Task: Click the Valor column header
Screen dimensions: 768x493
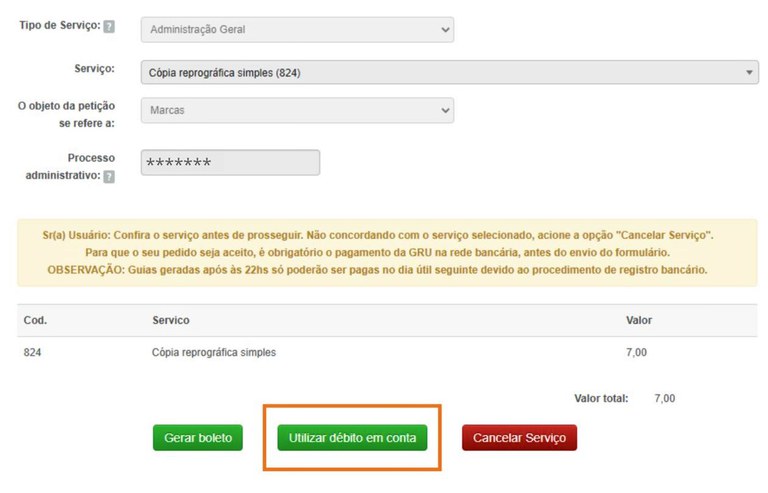Action: click(x=639, y=320)
